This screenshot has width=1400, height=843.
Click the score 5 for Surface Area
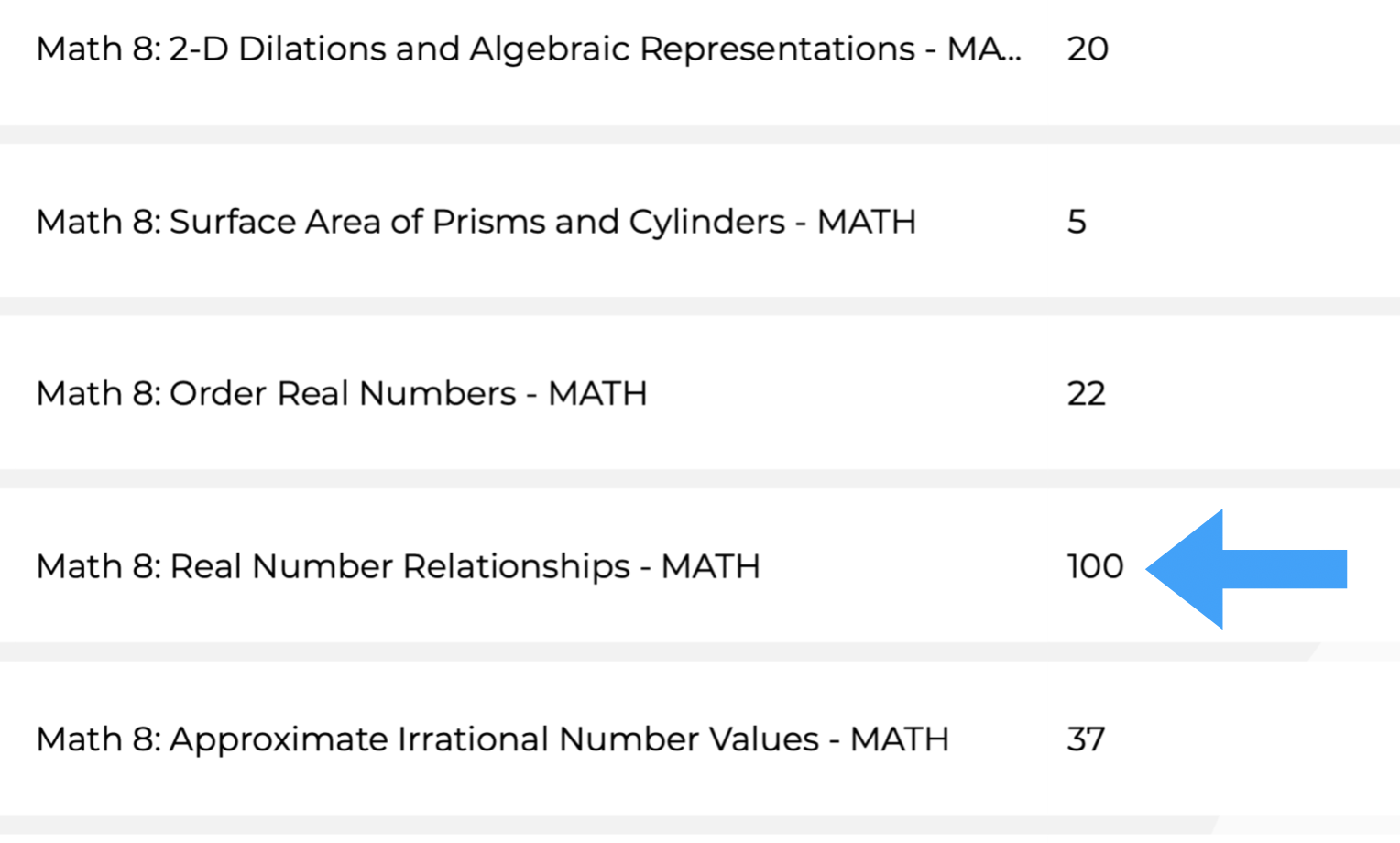pos(1077,222)
